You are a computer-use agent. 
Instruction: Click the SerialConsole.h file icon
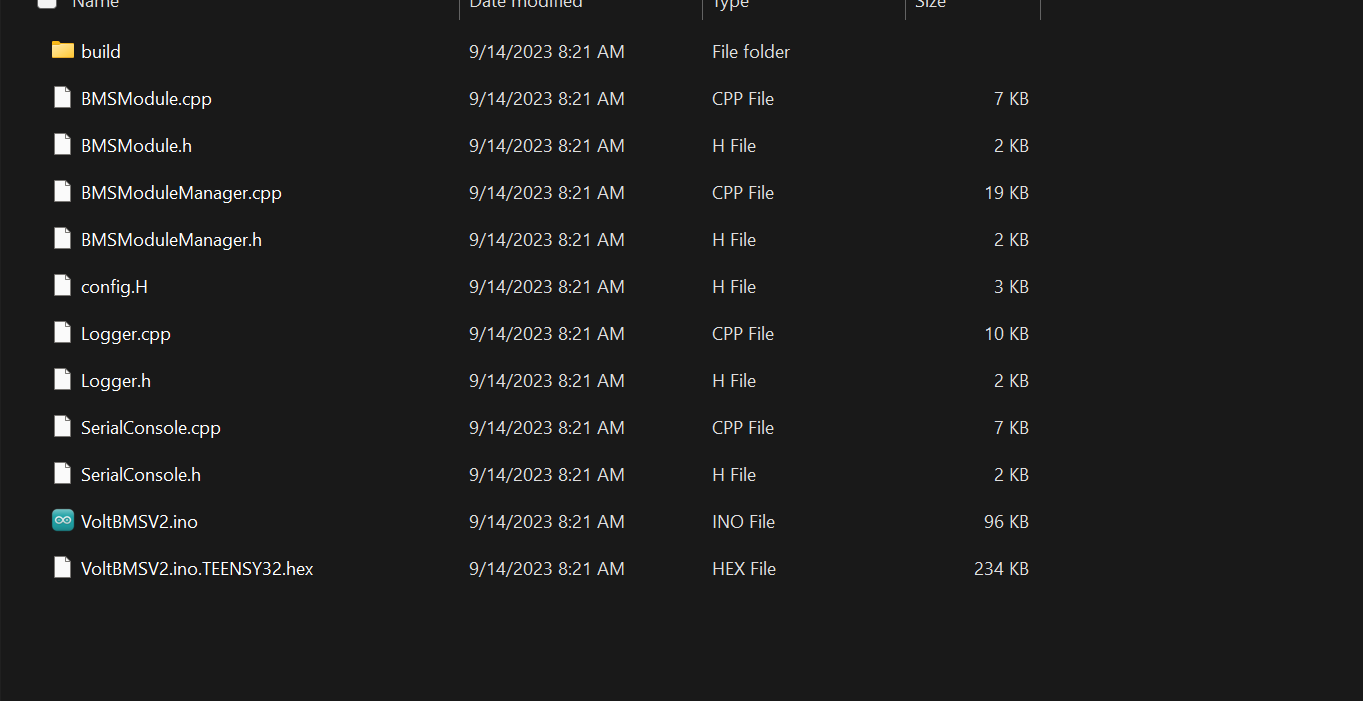(63, 474)
